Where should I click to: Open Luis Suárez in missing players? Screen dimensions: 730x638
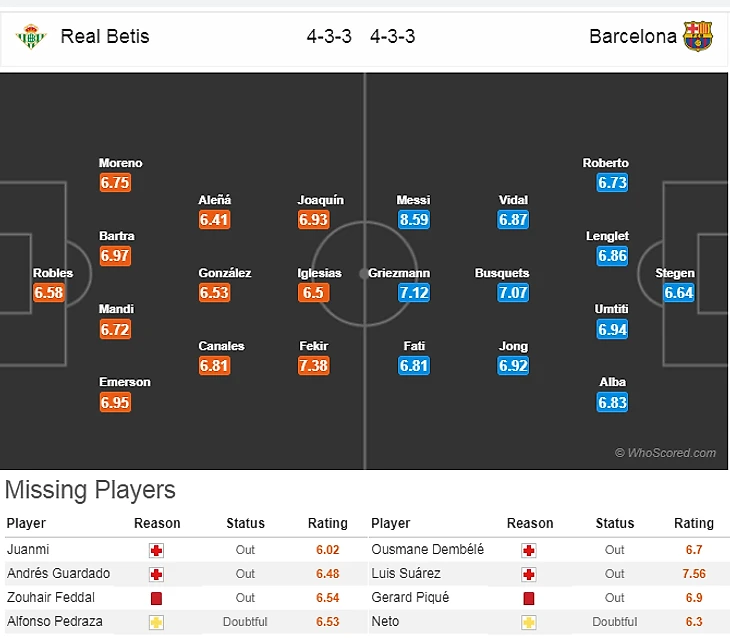pos(405,574)
